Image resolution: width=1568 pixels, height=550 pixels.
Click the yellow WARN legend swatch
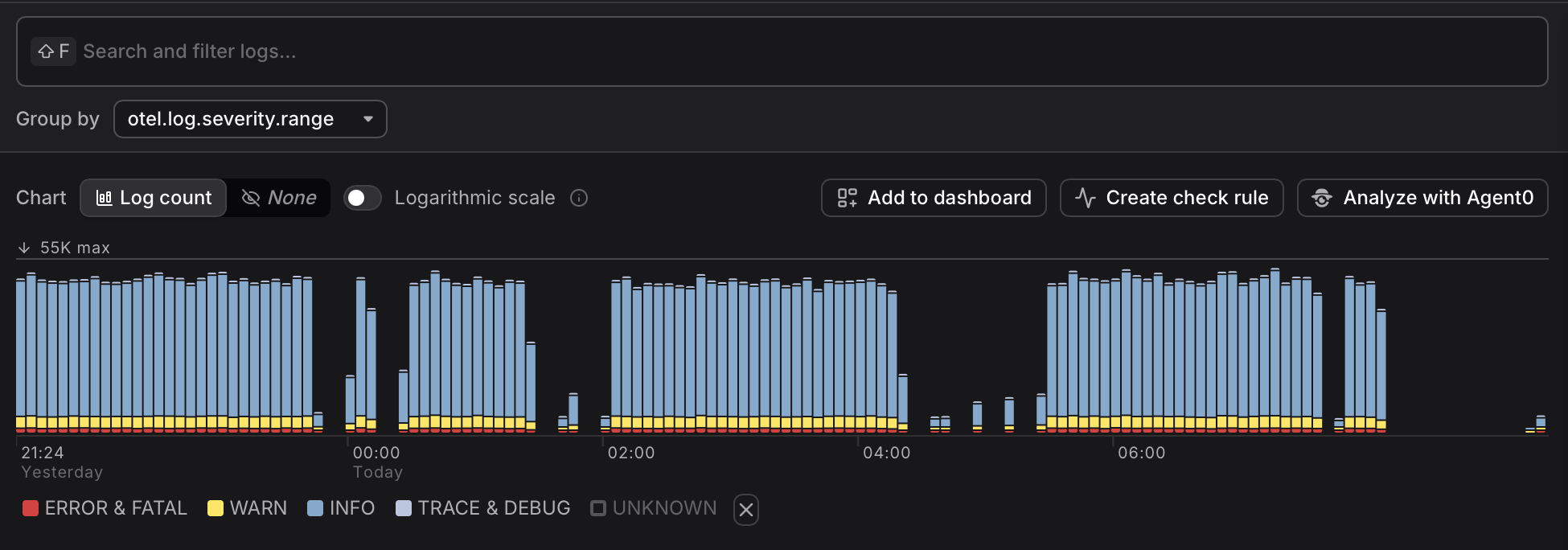(x=215, y=508)
